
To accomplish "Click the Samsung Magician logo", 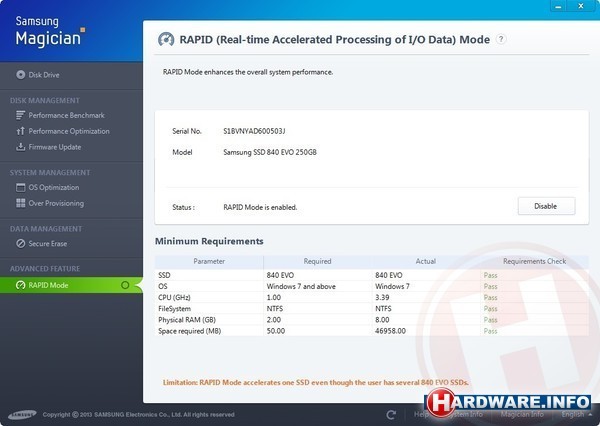I will pos(50,31).
